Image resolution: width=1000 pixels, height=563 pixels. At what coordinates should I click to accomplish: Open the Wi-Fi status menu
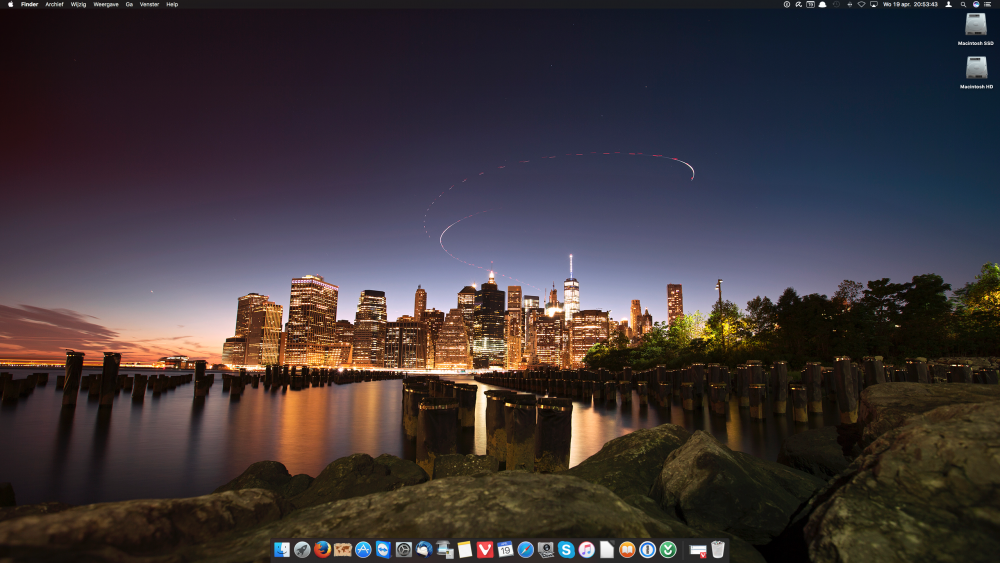point(861,4)
